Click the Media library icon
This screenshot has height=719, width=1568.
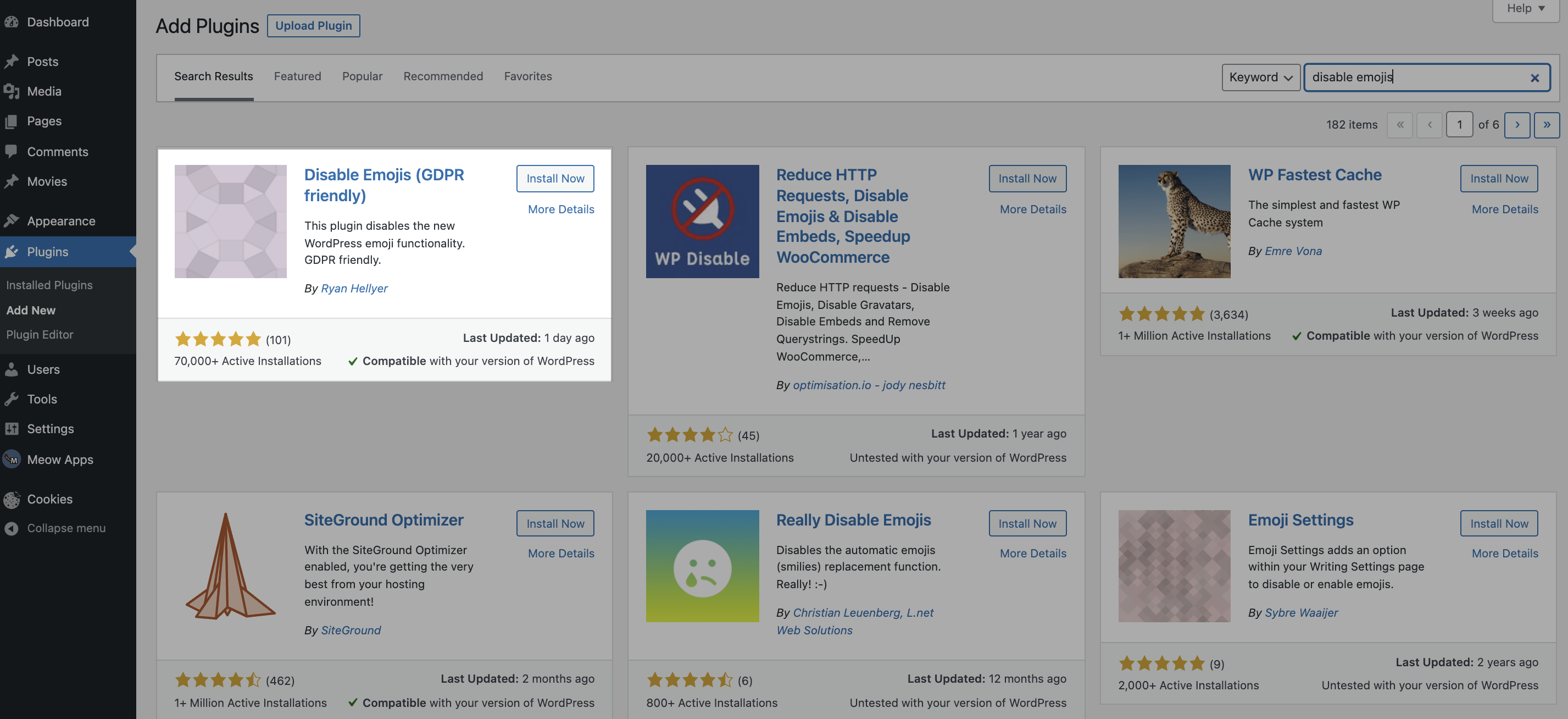click(x=11, y=91)
